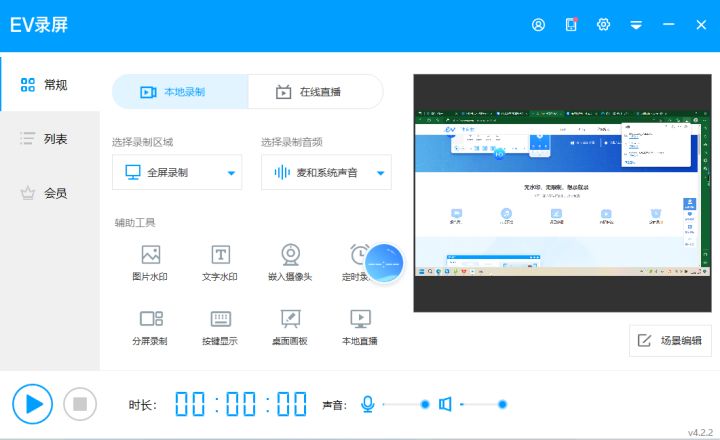Mute the microphone icon
Image resolution: width=720 pixels, height=440 pixels.
(x=367, y=404)
